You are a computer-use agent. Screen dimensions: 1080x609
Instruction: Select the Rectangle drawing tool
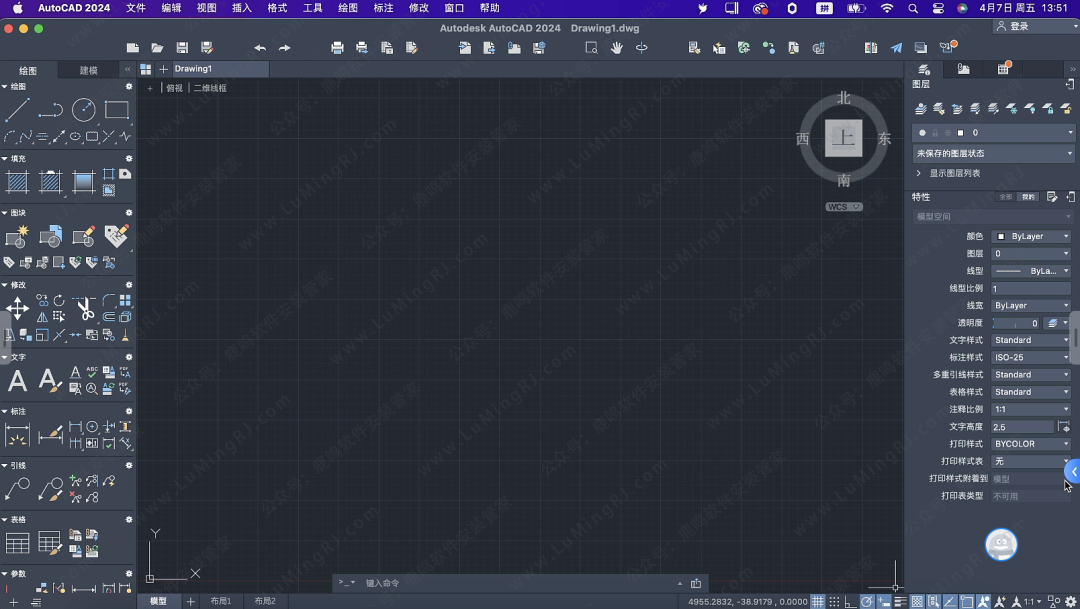117,110
